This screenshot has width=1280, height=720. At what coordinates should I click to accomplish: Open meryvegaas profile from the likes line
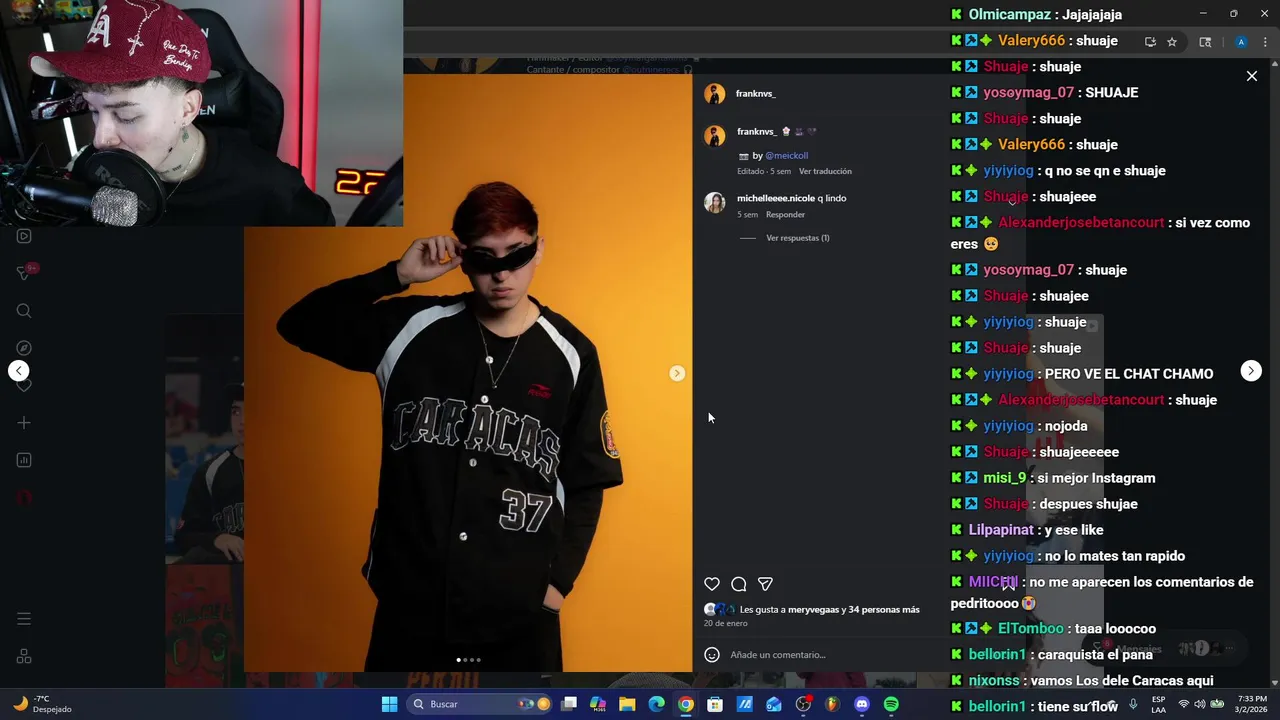tap(813, 609)
